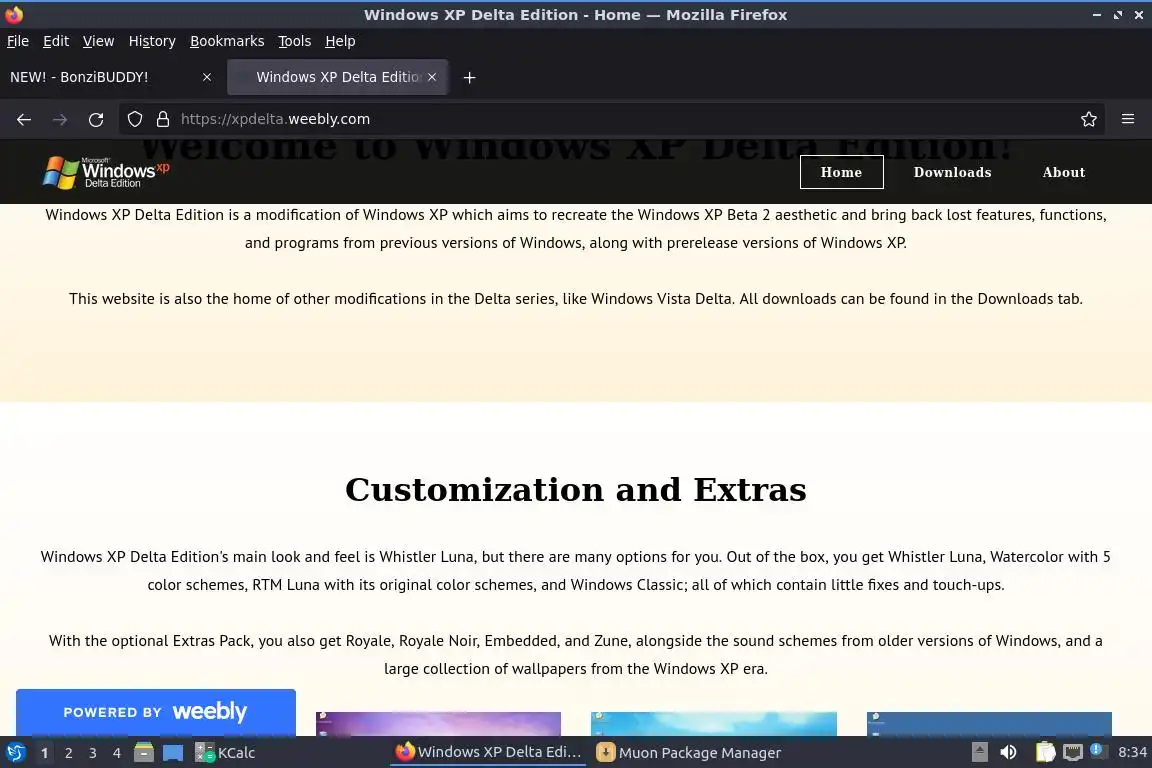Click the Powered by Weebly banner
The image size is (1152, 768).
[156, 712]
